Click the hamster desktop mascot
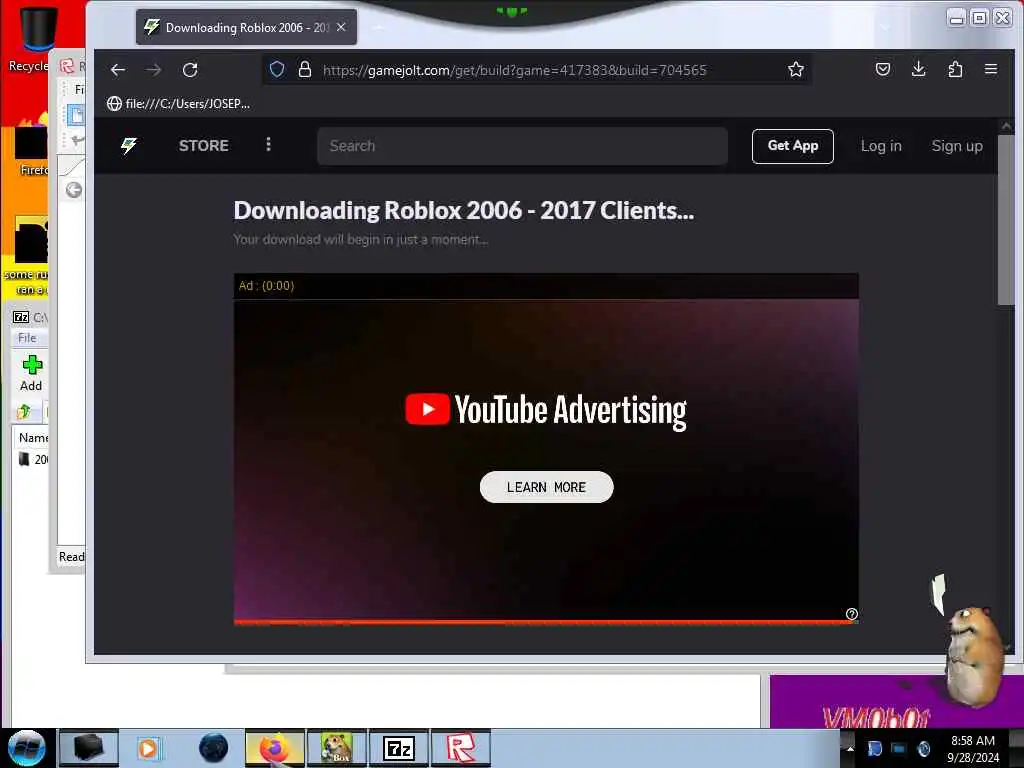Image resolution: width=1024 pixels, height=768 pixels. click(x=974, y=655)
